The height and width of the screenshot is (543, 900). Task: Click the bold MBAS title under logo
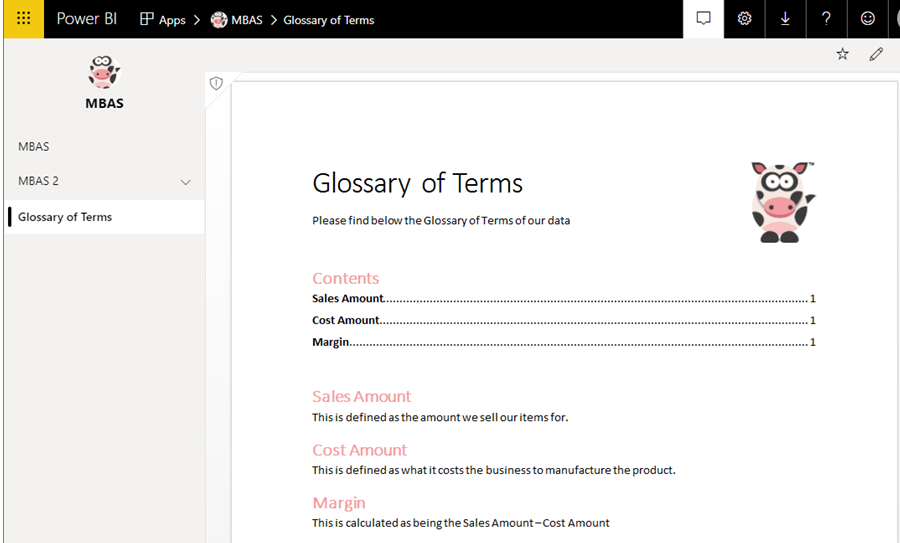point(104,103)
